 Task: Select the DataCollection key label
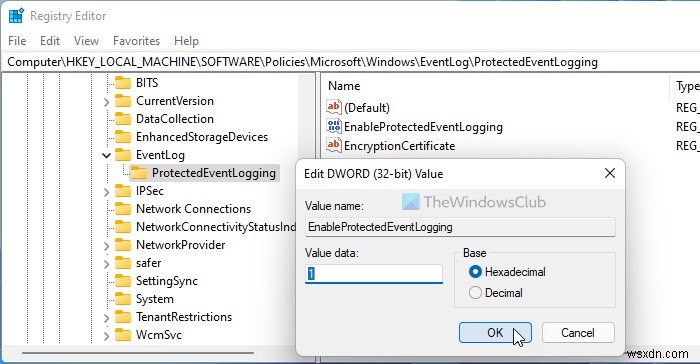pos(175,119)
